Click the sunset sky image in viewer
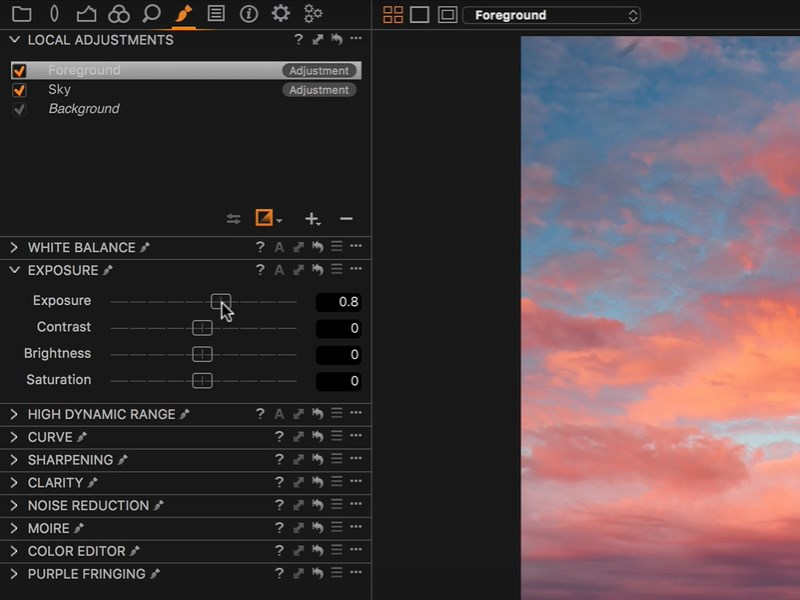The image size is (800, 600). click(x=660, y=318)
